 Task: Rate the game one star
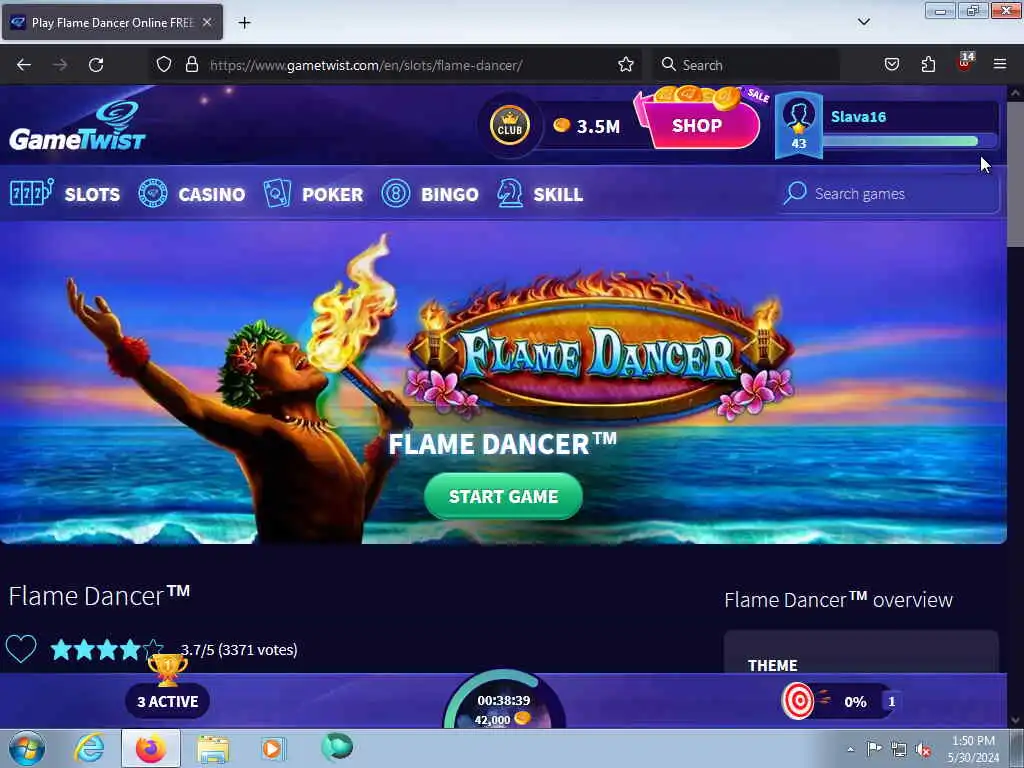click(61, 650)
